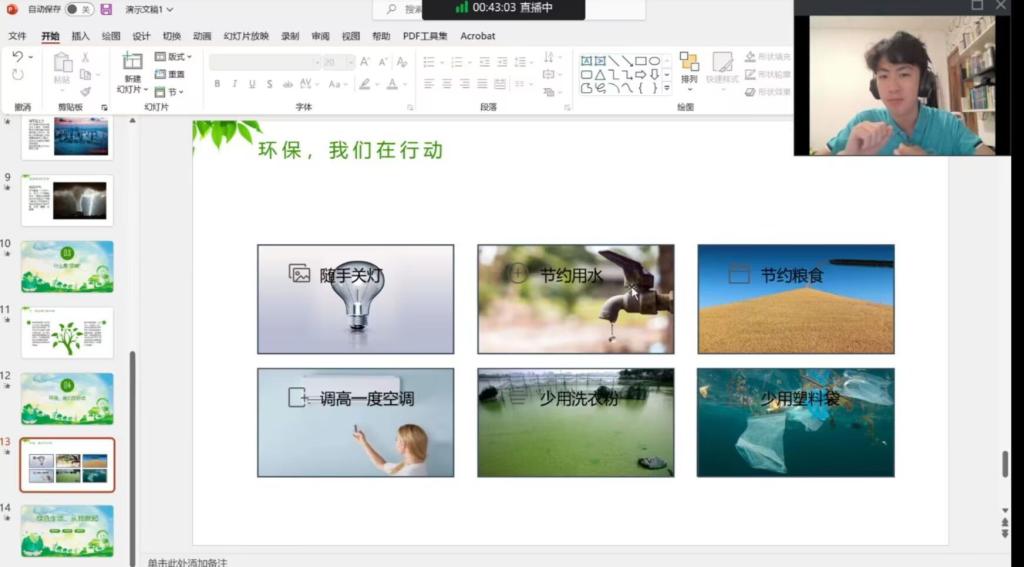Screen dimensions: 1024x567
Task: Switch to the Animations (动画) tab
Action: pyautogui.click(x=202, y=36)
